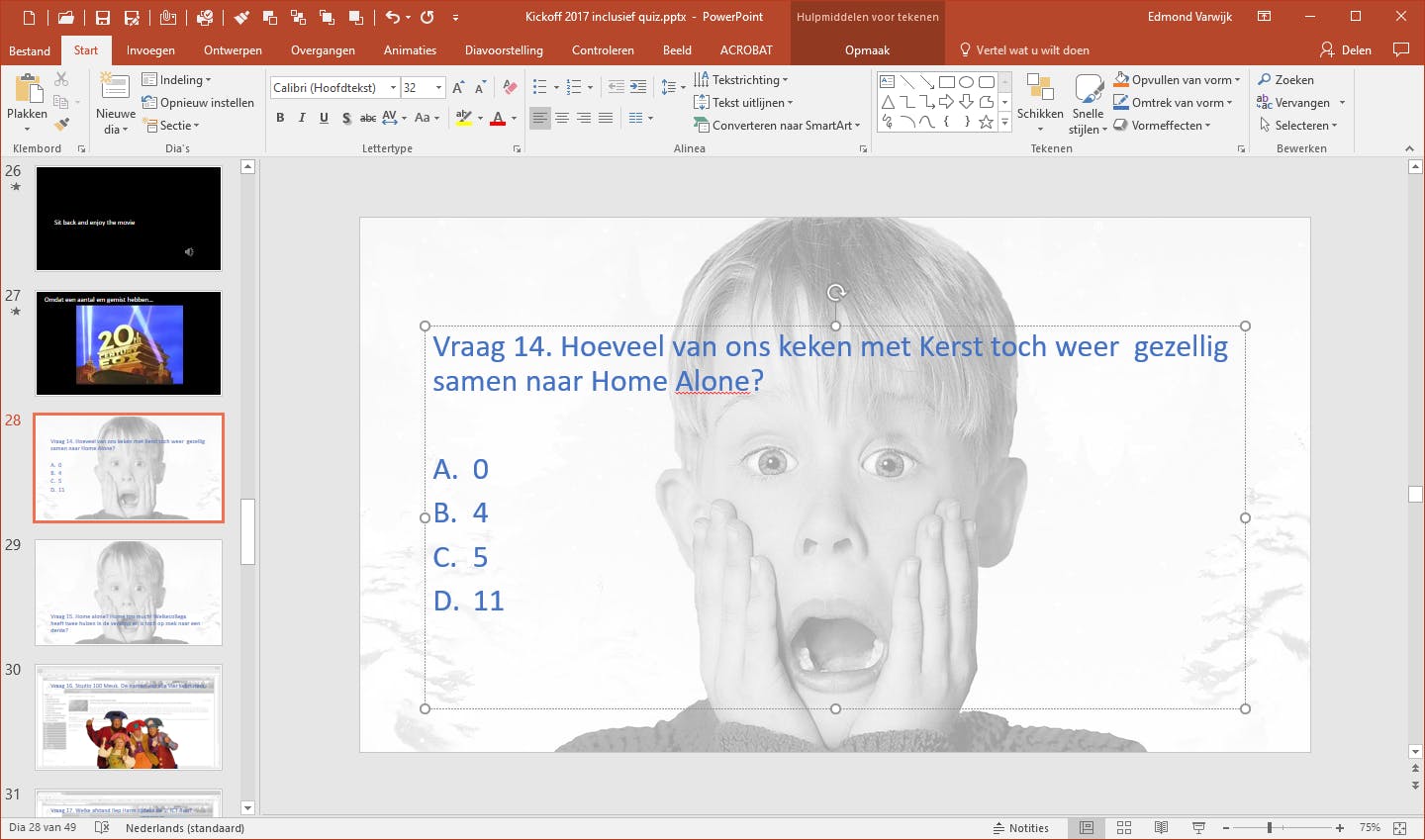Start the slide show from status bar
The image size is (1425, 840).
point(1198,828)
